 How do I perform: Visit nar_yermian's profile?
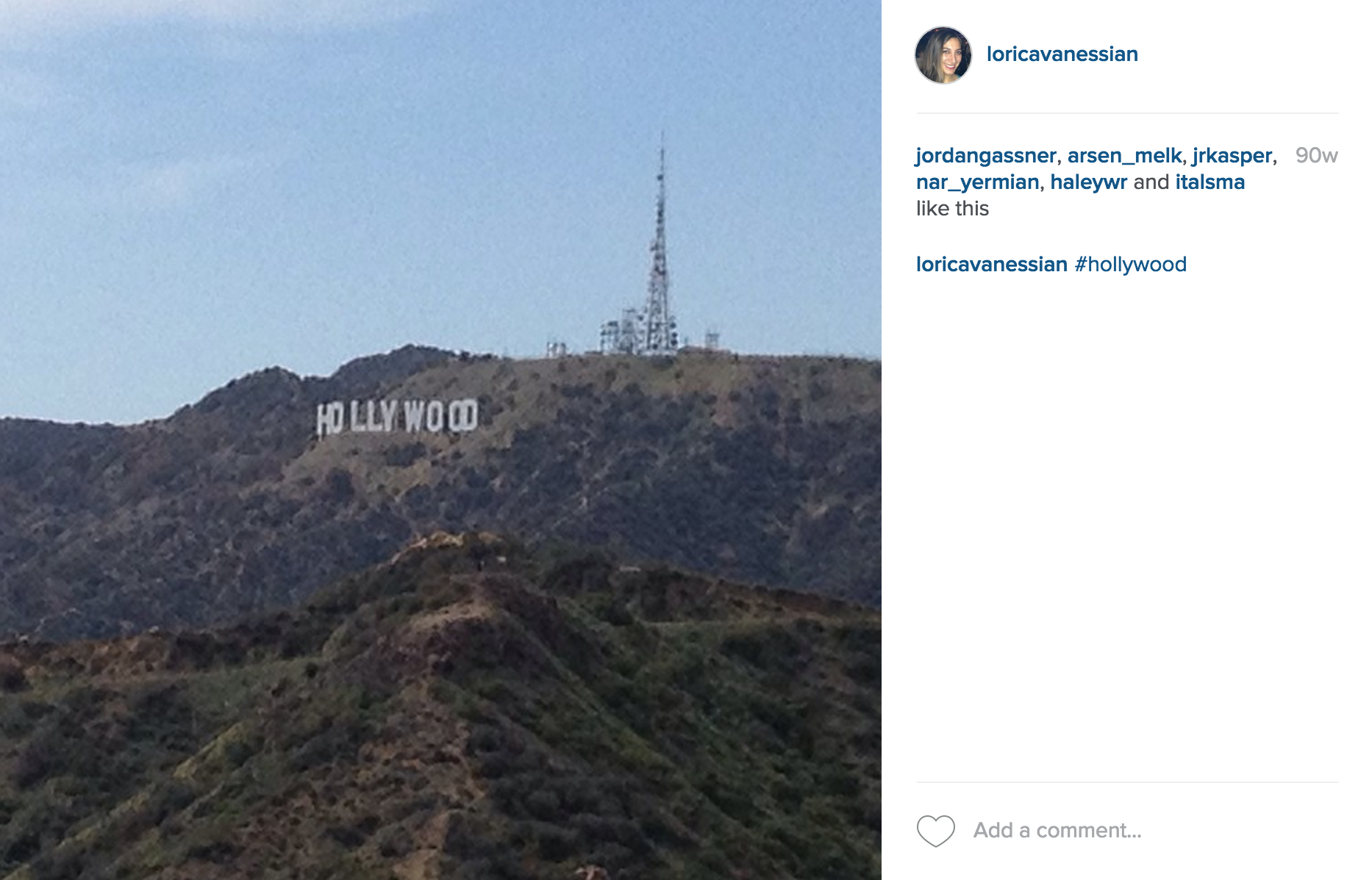(x=977, y=182)
